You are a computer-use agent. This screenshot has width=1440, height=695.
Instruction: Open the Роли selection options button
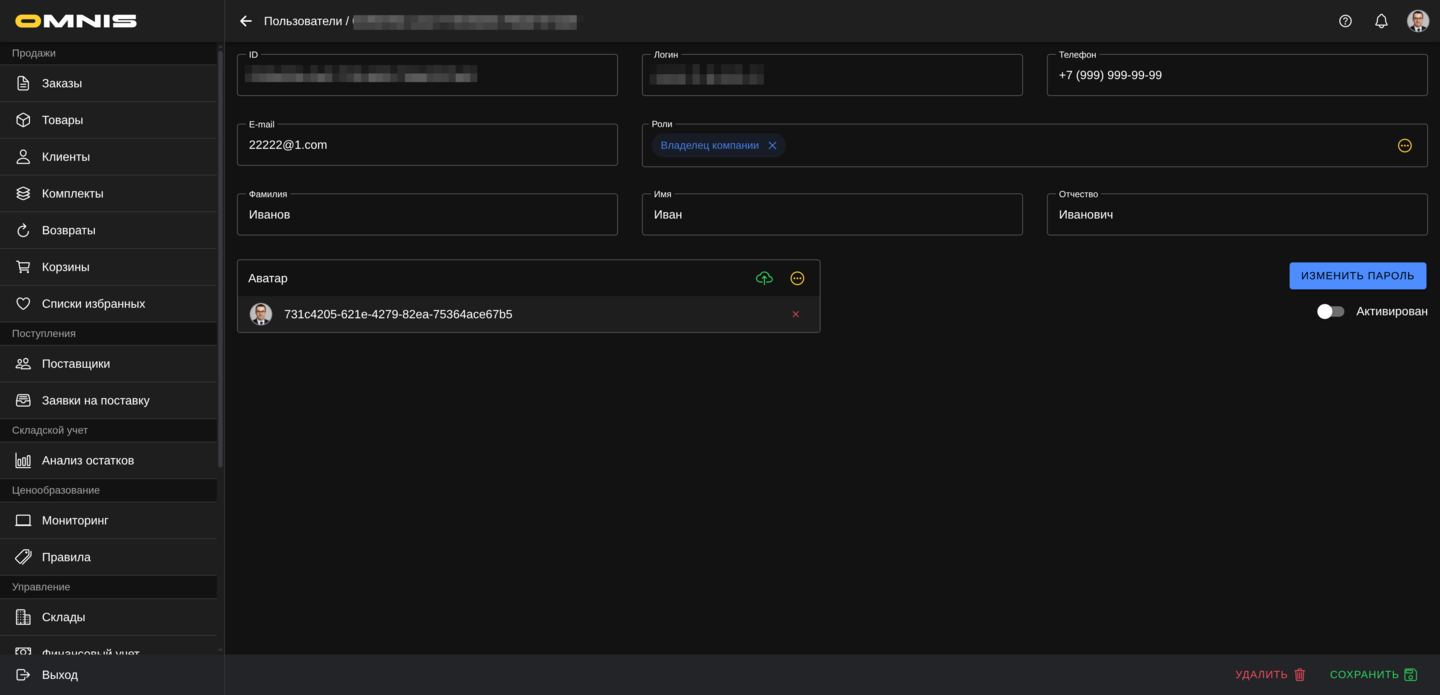[1404, 146]
